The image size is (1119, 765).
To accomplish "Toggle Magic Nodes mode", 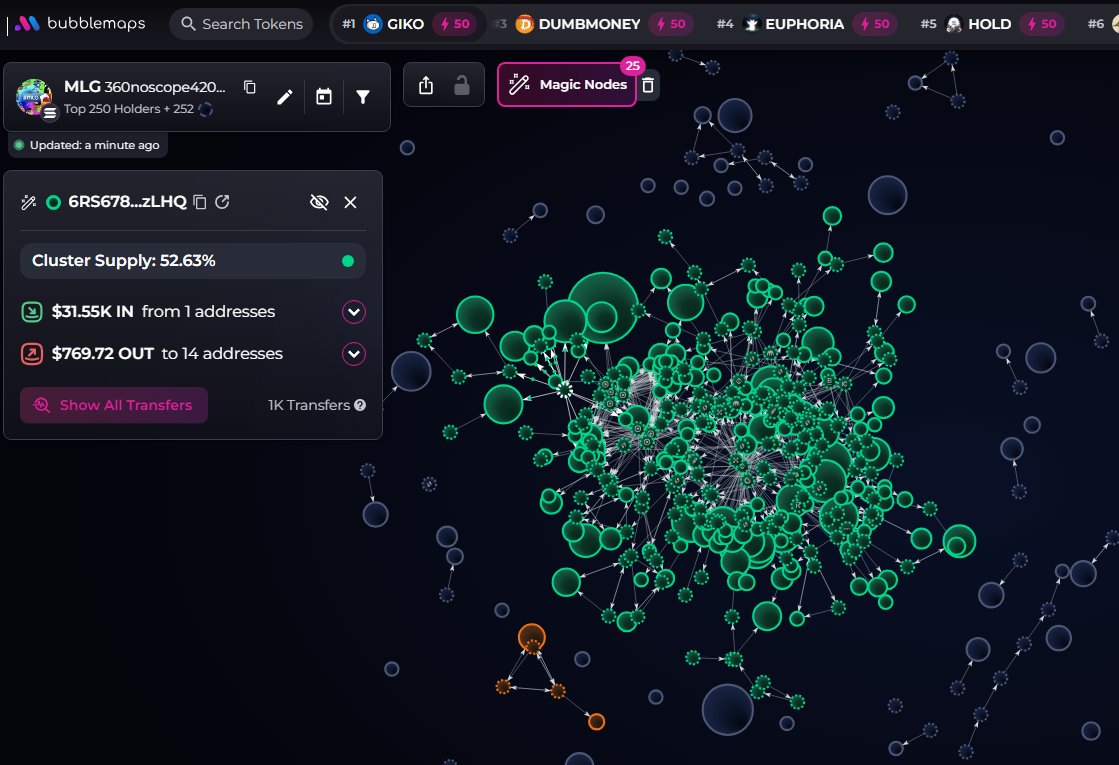I will click(x=567, y=85).
